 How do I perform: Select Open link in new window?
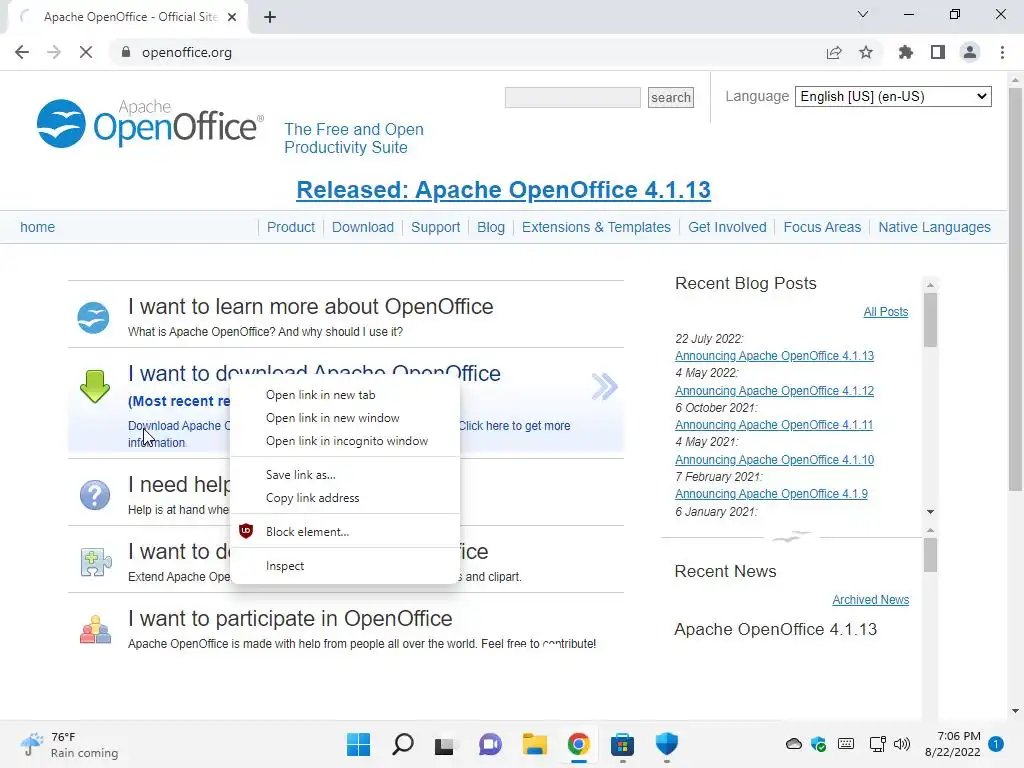345,418
